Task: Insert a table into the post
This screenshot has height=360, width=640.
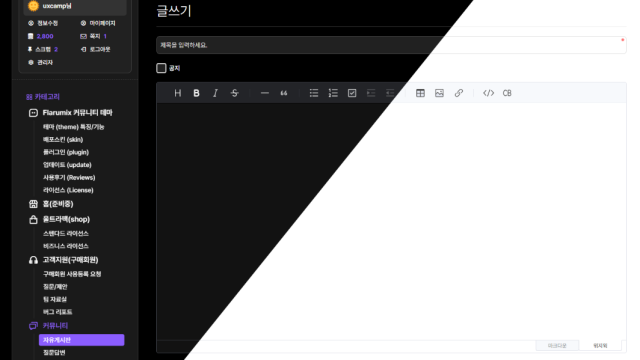Action: pos(420,93)
